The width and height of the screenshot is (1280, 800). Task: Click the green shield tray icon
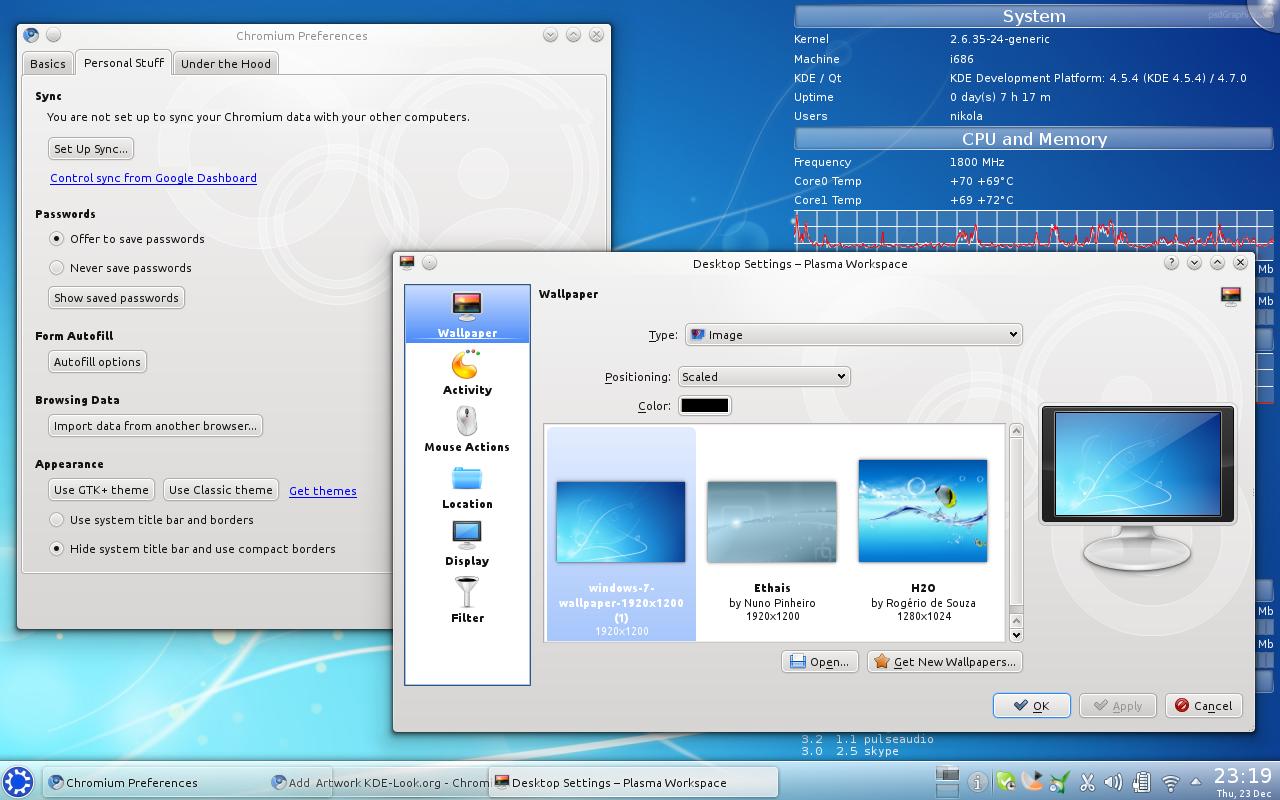1006,782
